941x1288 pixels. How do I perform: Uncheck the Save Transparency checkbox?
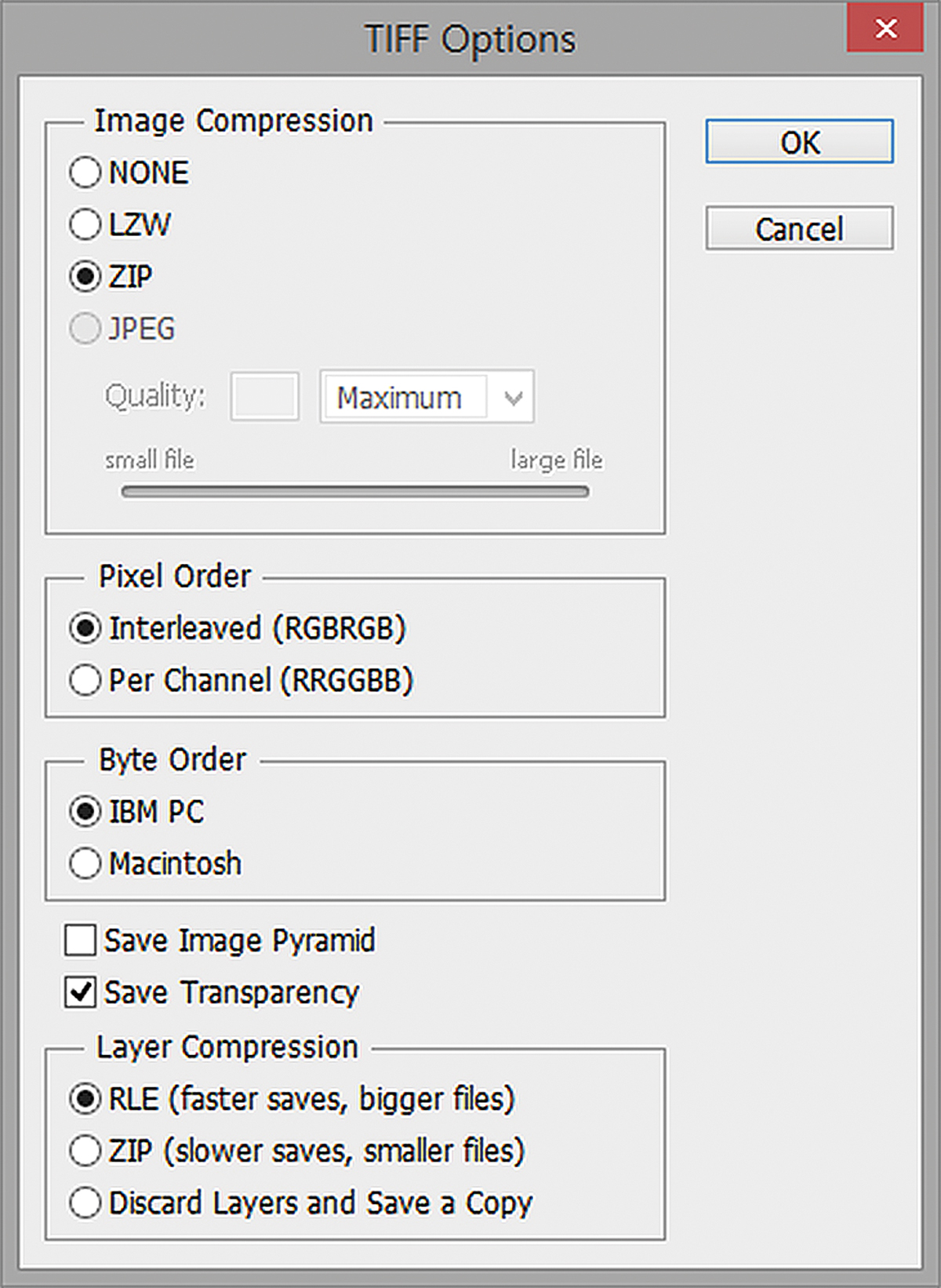click(x=80, y=992)
